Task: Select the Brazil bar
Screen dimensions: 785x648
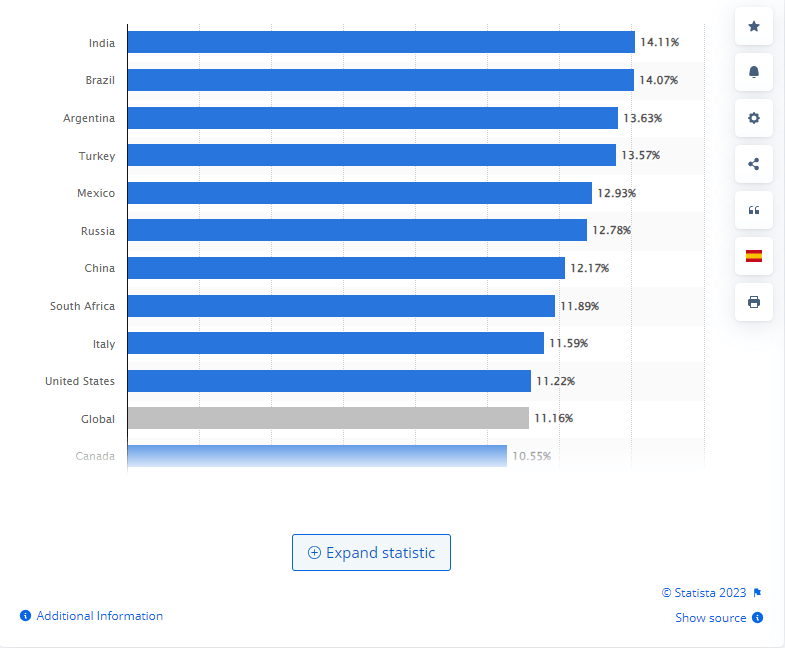Action: pyautogui.click(x=380, y=80)
